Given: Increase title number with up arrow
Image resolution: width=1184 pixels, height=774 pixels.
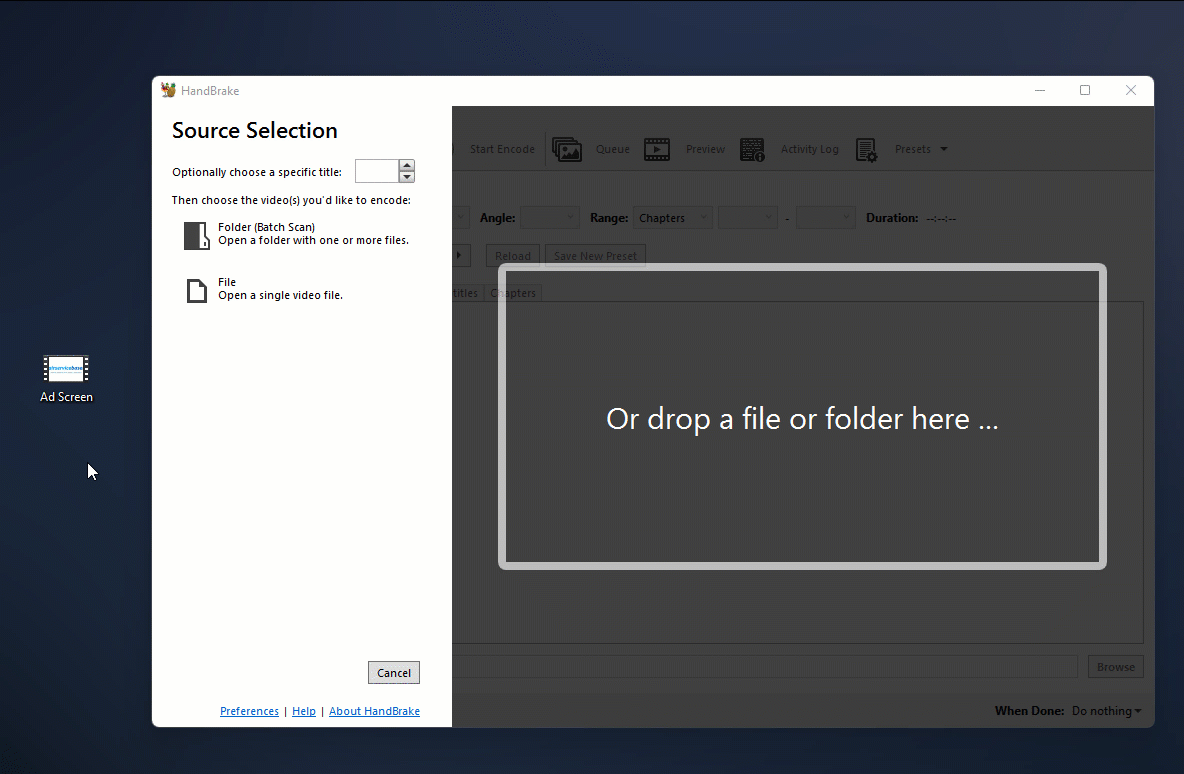Looking at the screenshot, I should (406, 165).
